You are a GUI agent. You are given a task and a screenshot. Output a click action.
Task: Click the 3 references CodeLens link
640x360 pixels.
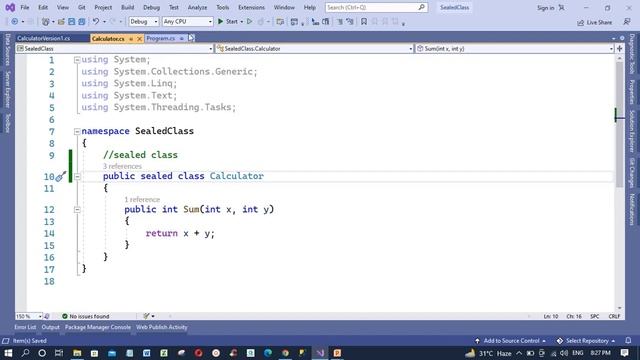click(x=122, y=166)
